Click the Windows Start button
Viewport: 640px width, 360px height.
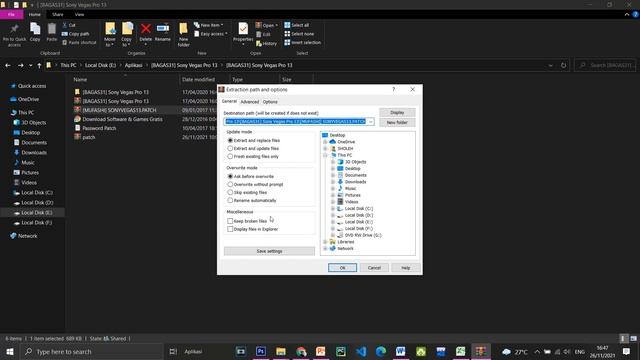(x=9, y=351)
